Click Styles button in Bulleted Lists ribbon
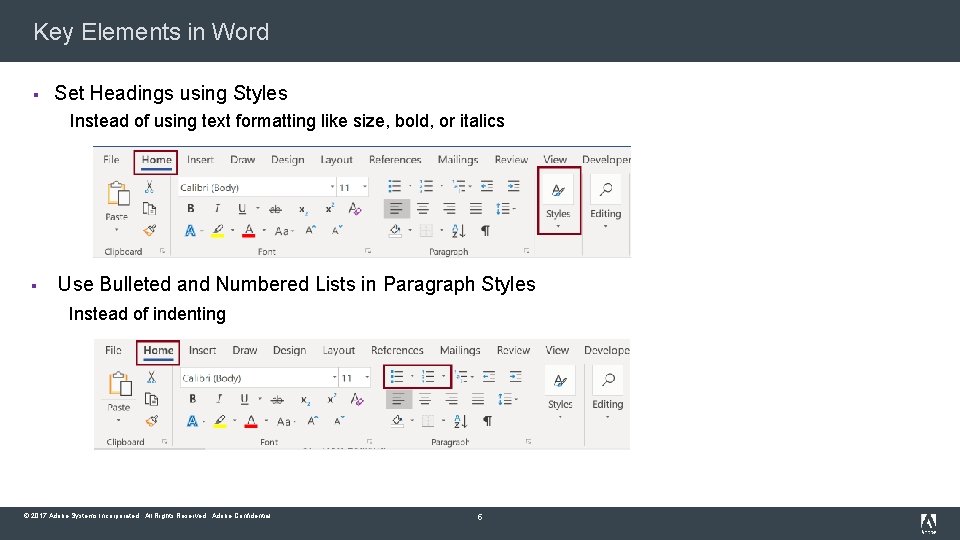Screen dimensions: 960x540 tap(560, 391)
